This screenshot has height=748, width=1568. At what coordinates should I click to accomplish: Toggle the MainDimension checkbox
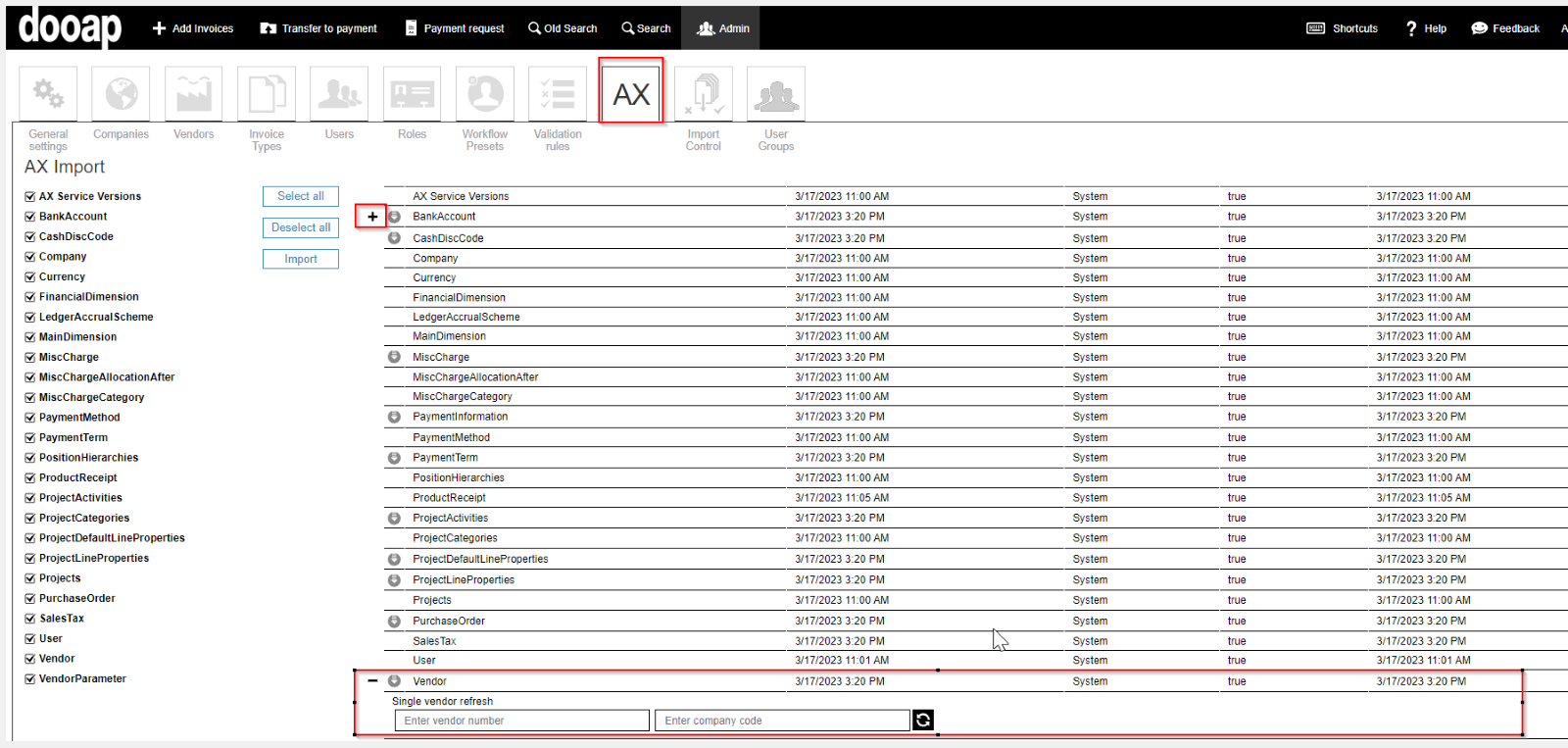click(x=30, y=337)
